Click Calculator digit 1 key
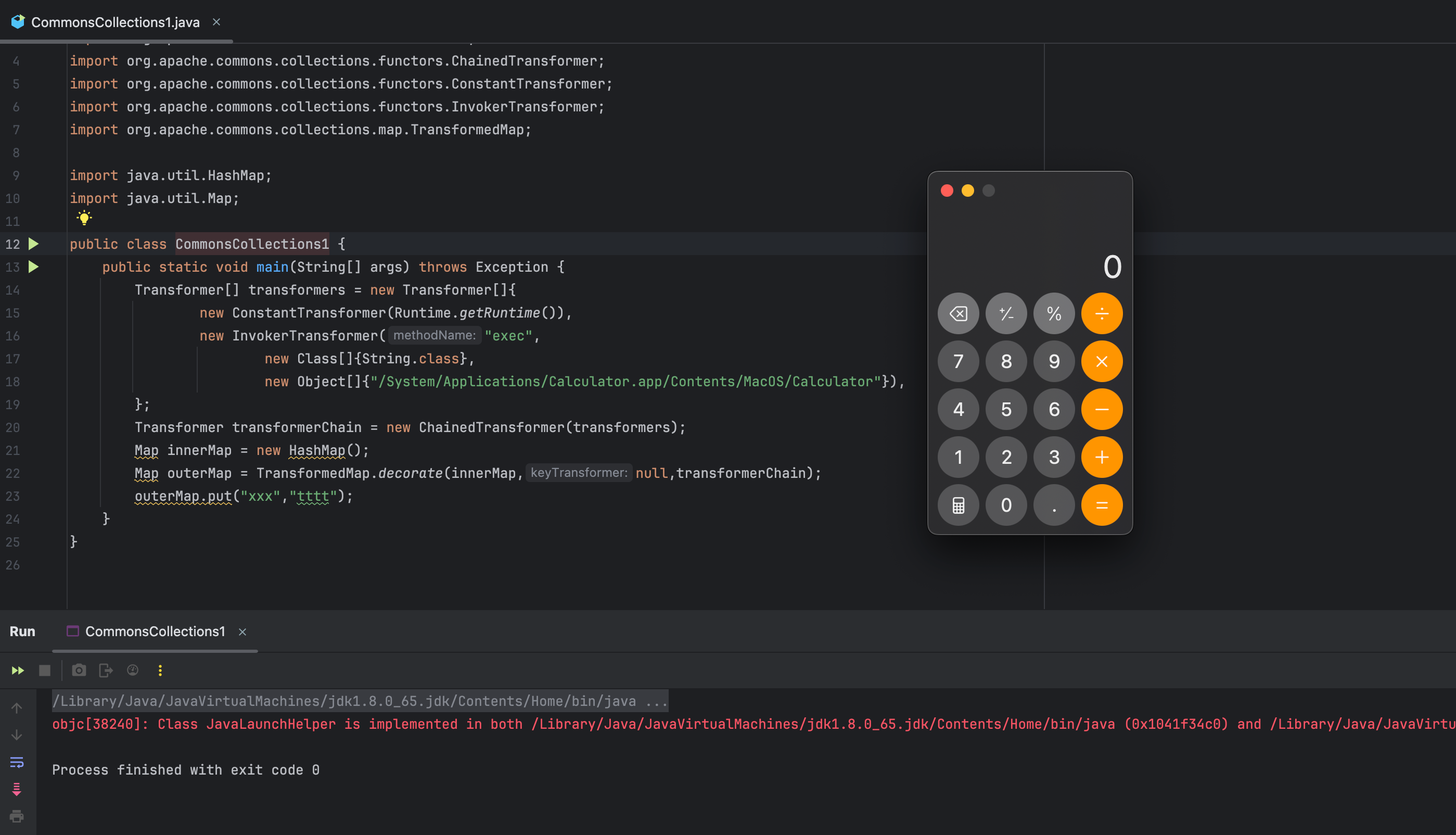Viewport: 1456px width, 835px height. tap(959, 457)
